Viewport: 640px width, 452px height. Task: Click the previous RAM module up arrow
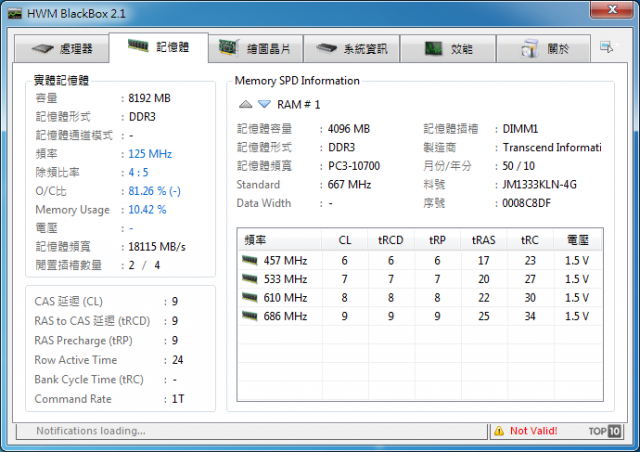click(x=245, y=104)
